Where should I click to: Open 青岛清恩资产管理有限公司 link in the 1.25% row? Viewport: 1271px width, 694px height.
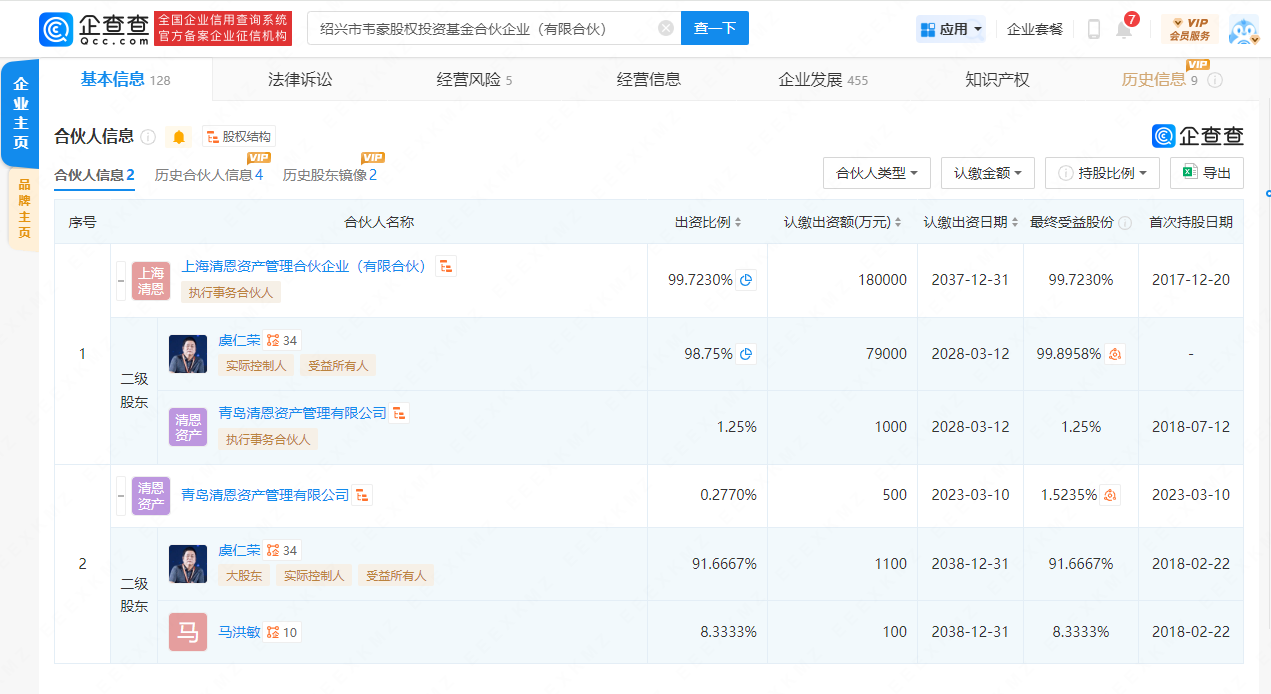tap(302, 413)
